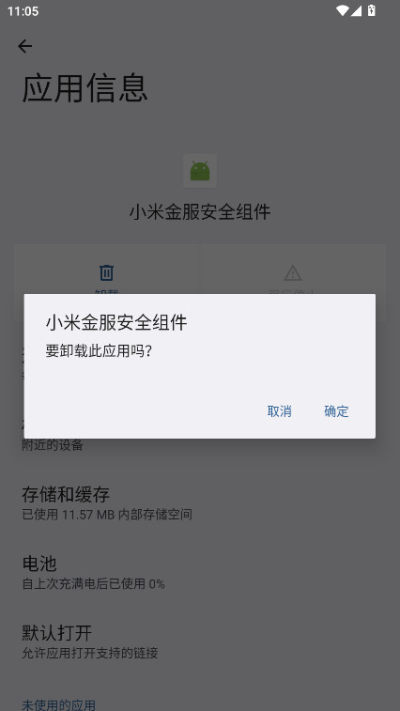
Task: Open the 默认打开 settings entry
Action: tap(200, 642)
